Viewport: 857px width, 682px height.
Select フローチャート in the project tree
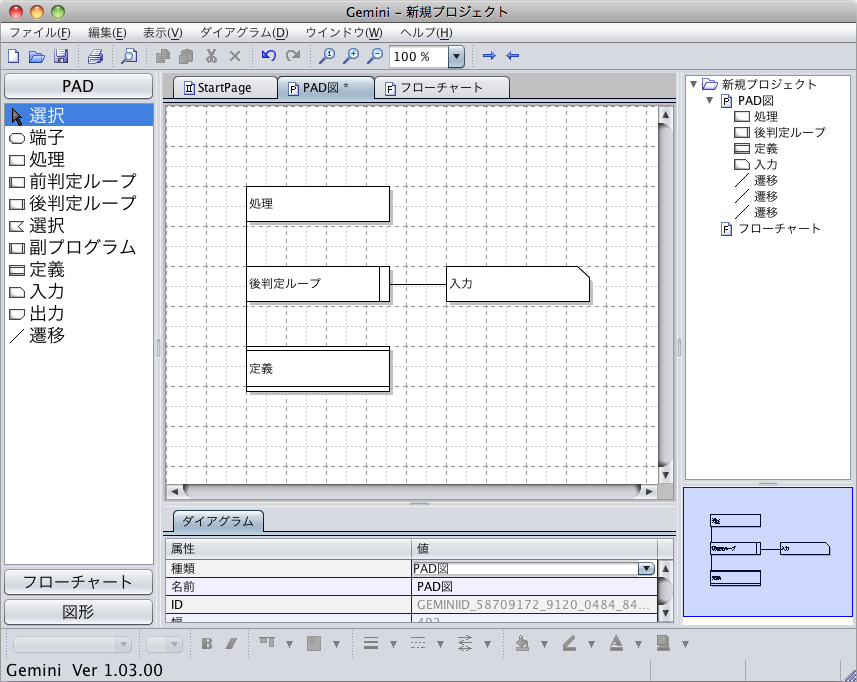coord(771,228)
